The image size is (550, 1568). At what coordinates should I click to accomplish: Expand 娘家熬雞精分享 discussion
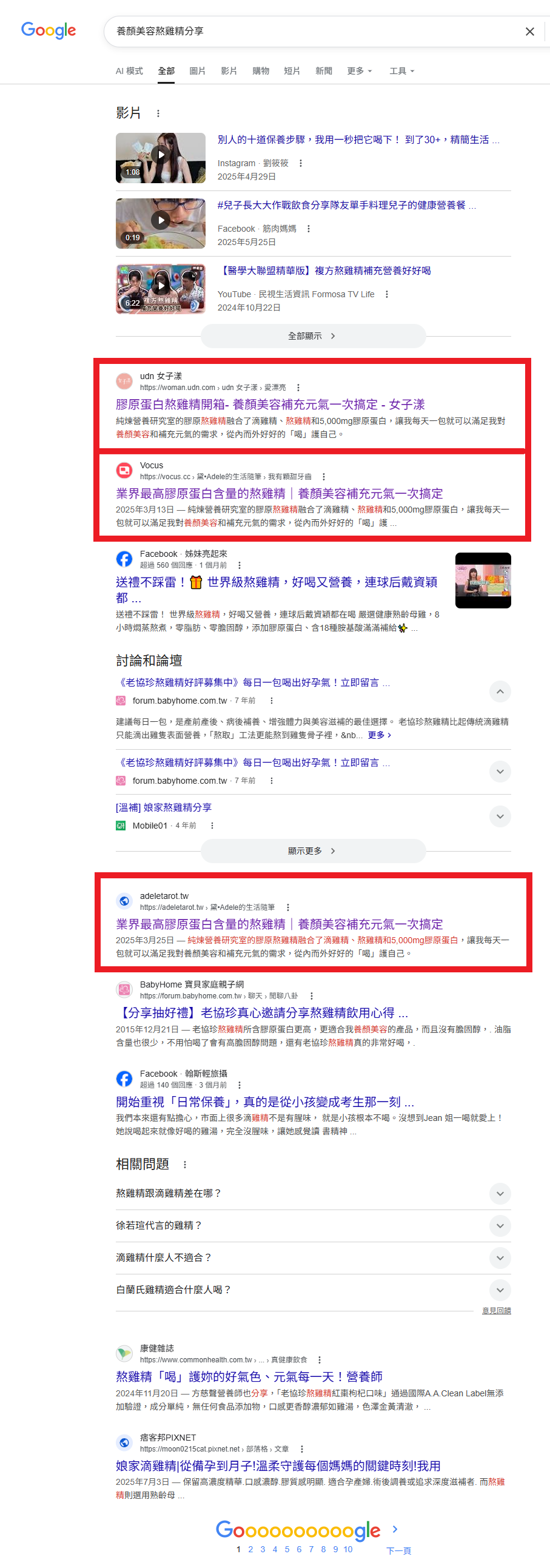tap(500, 817)
